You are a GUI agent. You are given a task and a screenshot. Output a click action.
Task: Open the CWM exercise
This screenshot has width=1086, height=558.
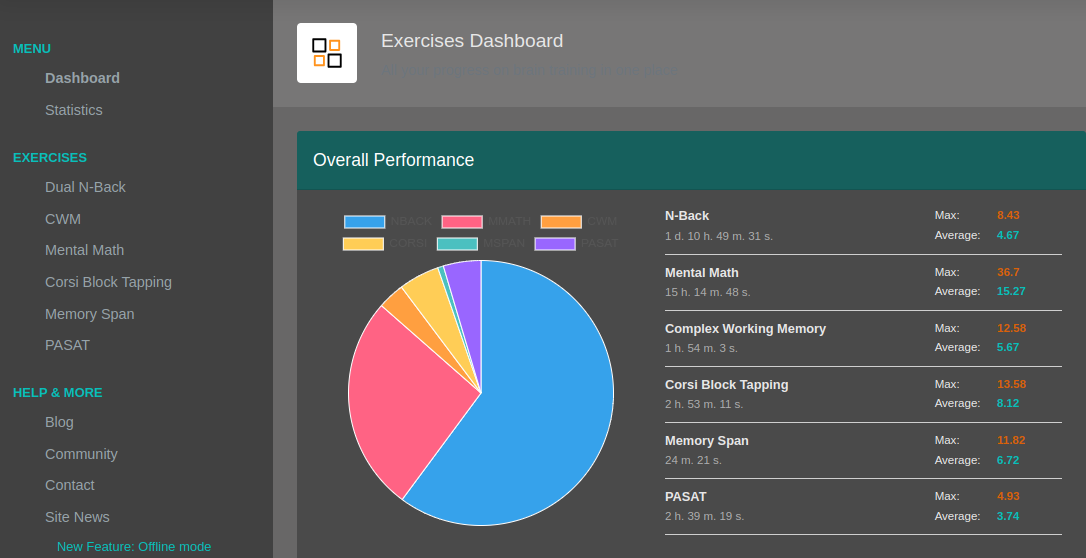click(x=63, y=219)
